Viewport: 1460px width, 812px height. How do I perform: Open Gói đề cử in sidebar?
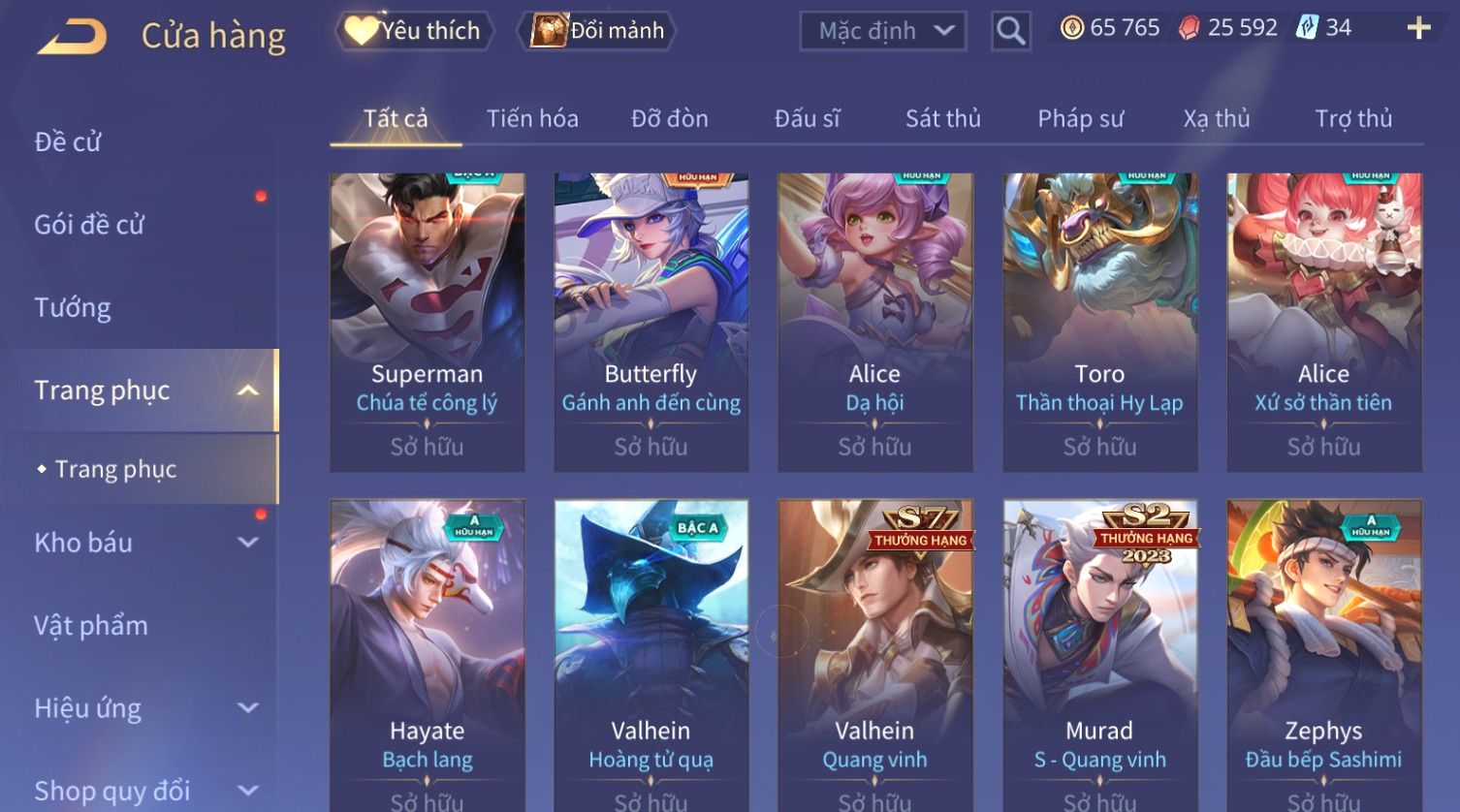coord(89,225)
